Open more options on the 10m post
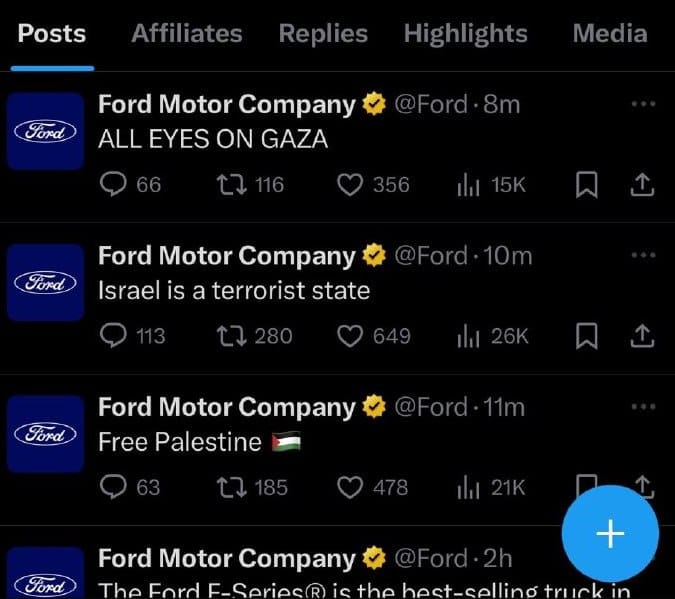This screenshot has width=675, height=599. click(643, 255)
